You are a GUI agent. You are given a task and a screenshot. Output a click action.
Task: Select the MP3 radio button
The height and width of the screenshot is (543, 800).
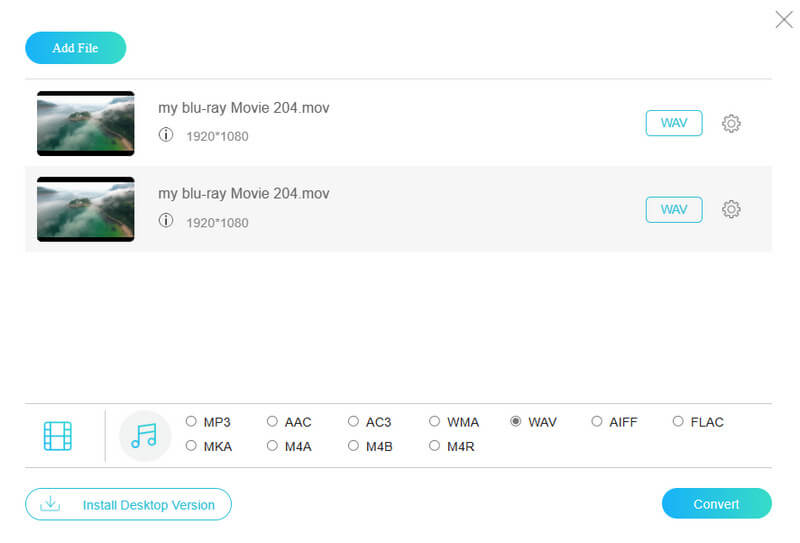click(191, 422)
